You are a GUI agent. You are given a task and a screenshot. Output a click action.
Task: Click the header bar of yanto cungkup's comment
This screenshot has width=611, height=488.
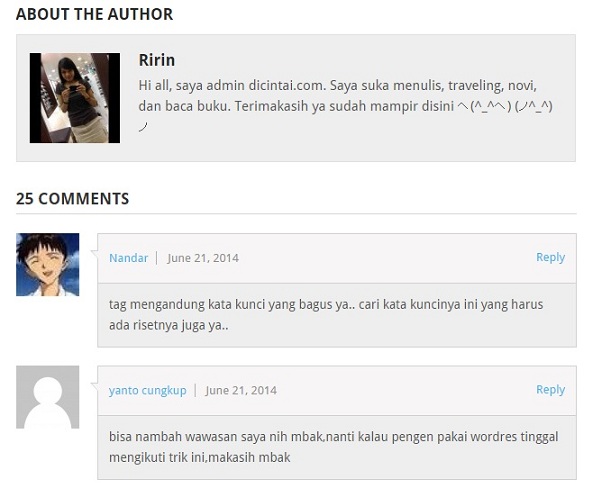337,391
